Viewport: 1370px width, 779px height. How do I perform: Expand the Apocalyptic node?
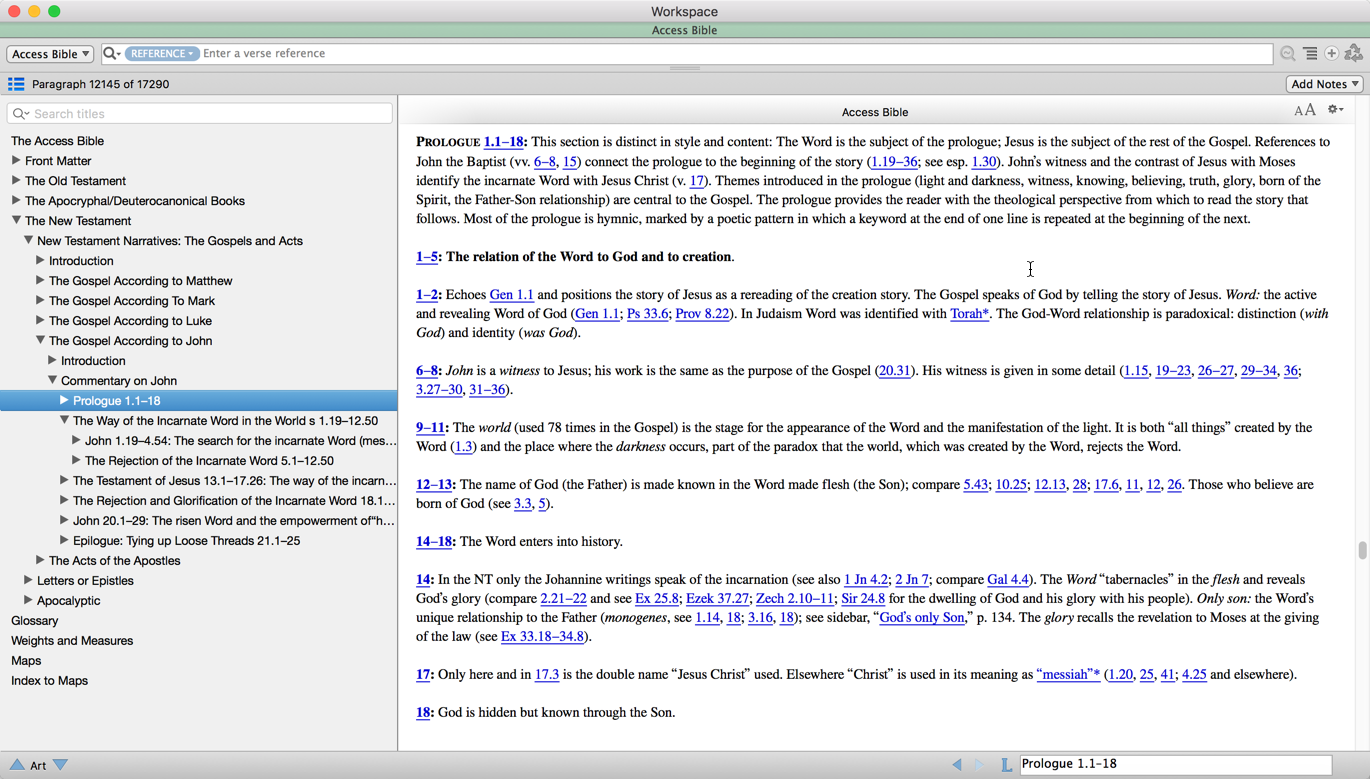tap(28, 600)
